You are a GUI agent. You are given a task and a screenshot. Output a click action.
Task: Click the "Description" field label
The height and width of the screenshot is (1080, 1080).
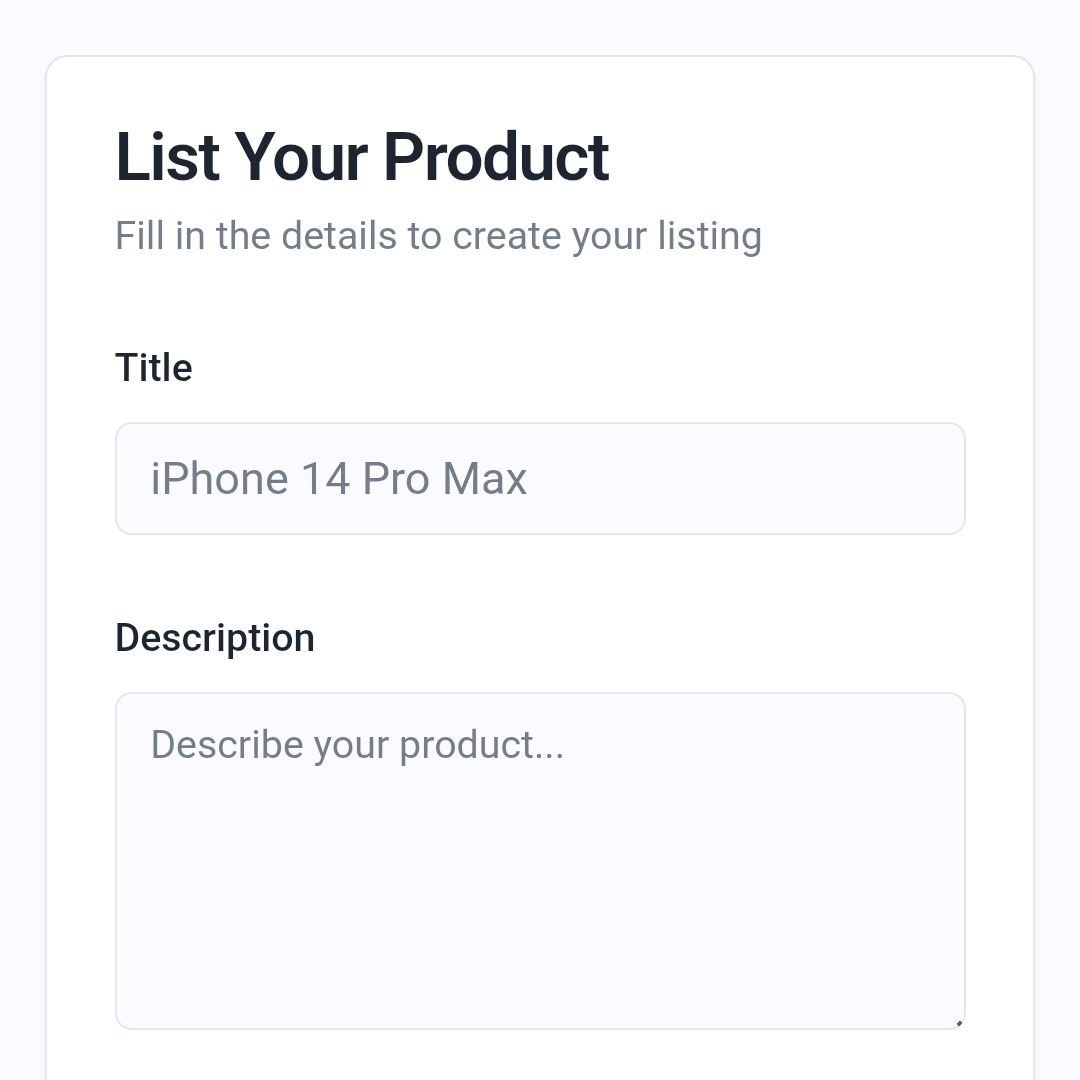click(x=215, y=638)
